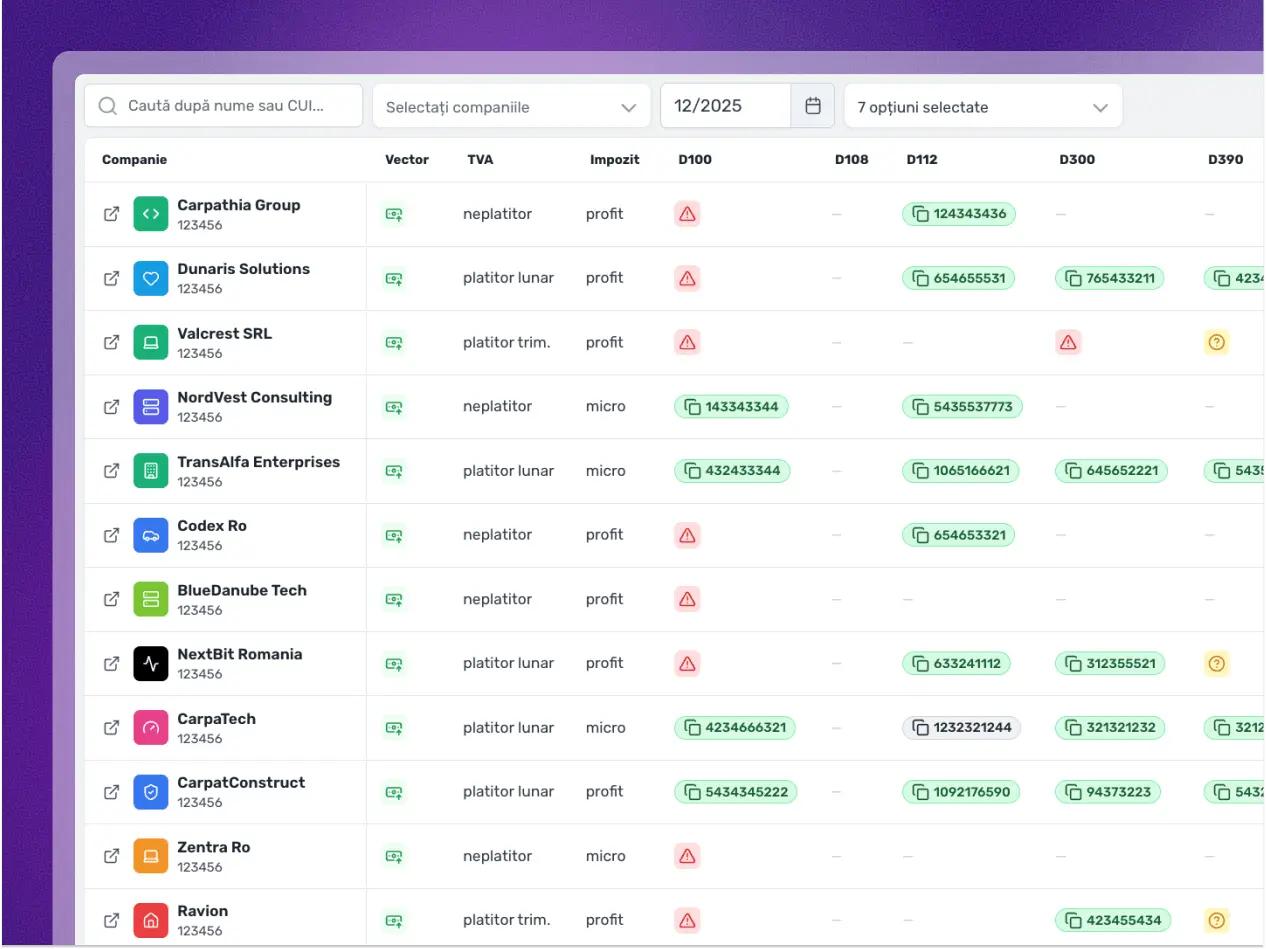The image size is (1266, 949).
Task: Copy D100 number 143343344
Action: pos(732,406)
